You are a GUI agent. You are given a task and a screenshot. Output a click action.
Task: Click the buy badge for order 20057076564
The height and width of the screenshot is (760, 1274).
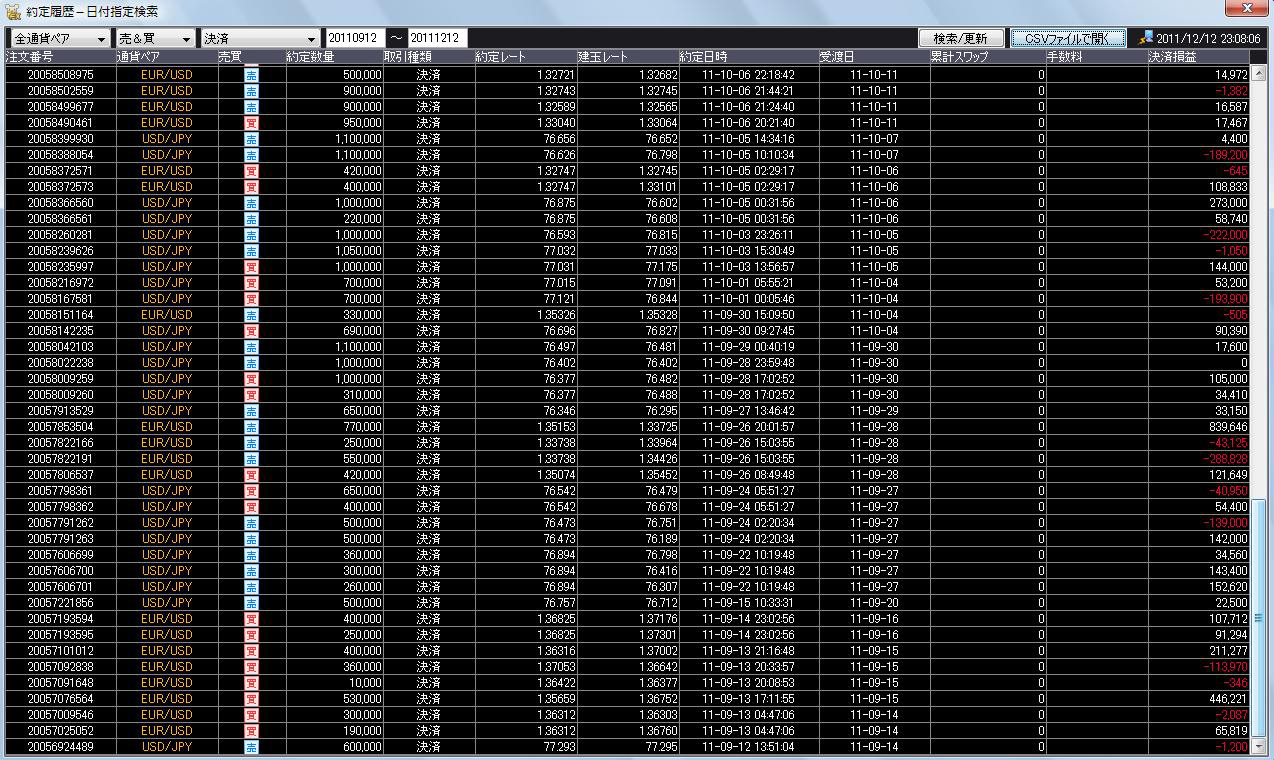(x=251, y=699)
